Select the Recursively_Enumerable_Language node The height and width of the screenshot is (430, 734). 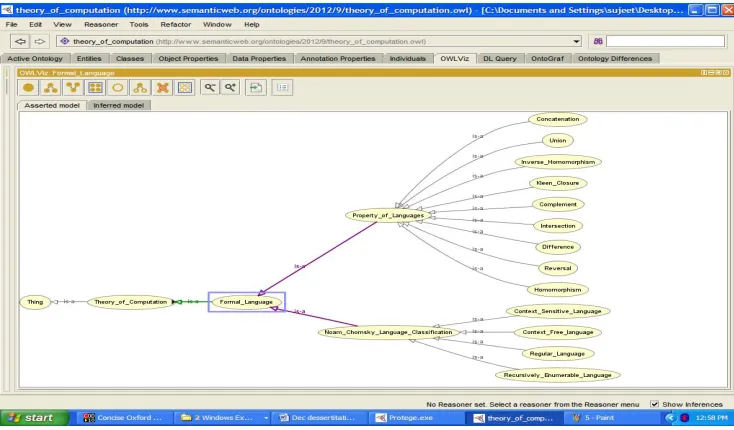(x=558, y=375)
